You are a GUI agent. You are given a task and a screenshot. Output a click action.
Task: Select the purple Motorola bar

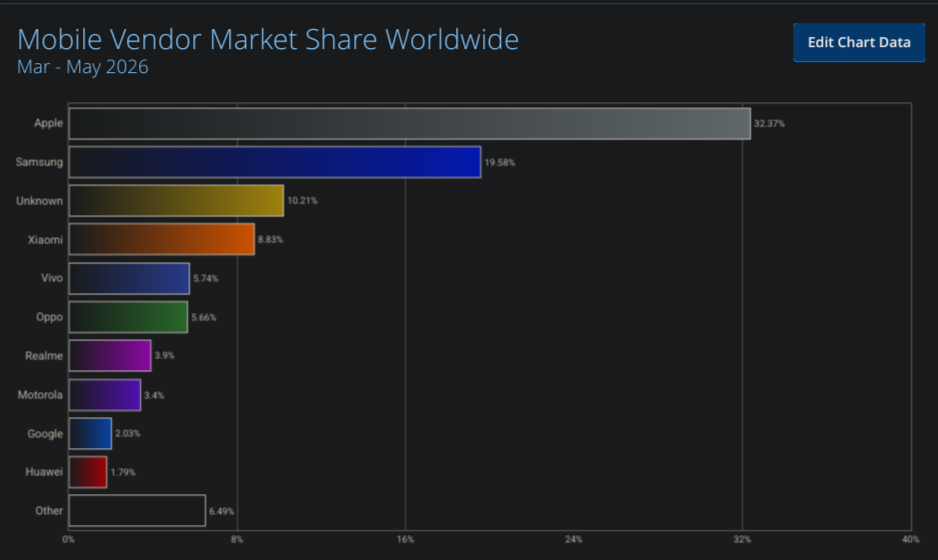[x=105, y=395]
